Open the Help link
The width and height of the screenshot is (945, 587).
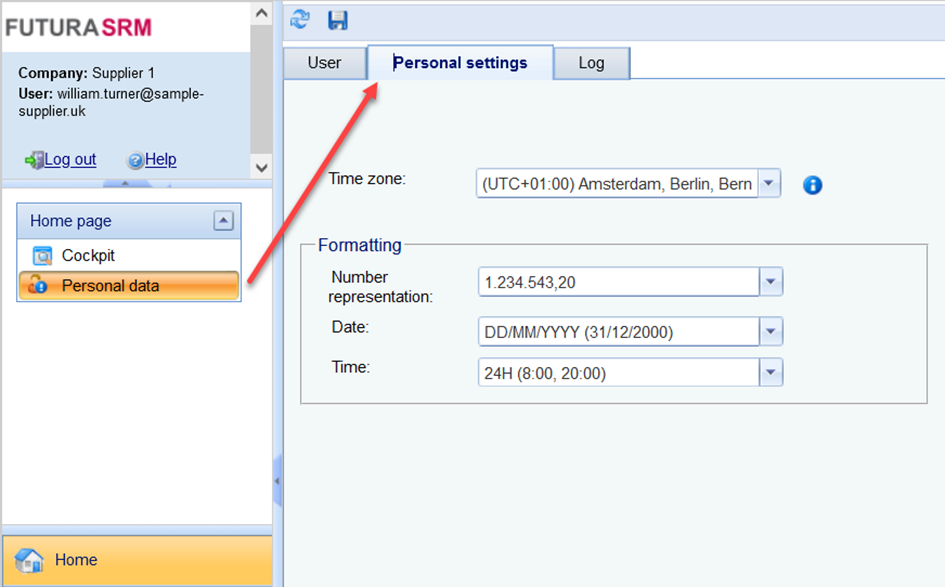pyautogui.click(x=160, y=160)
